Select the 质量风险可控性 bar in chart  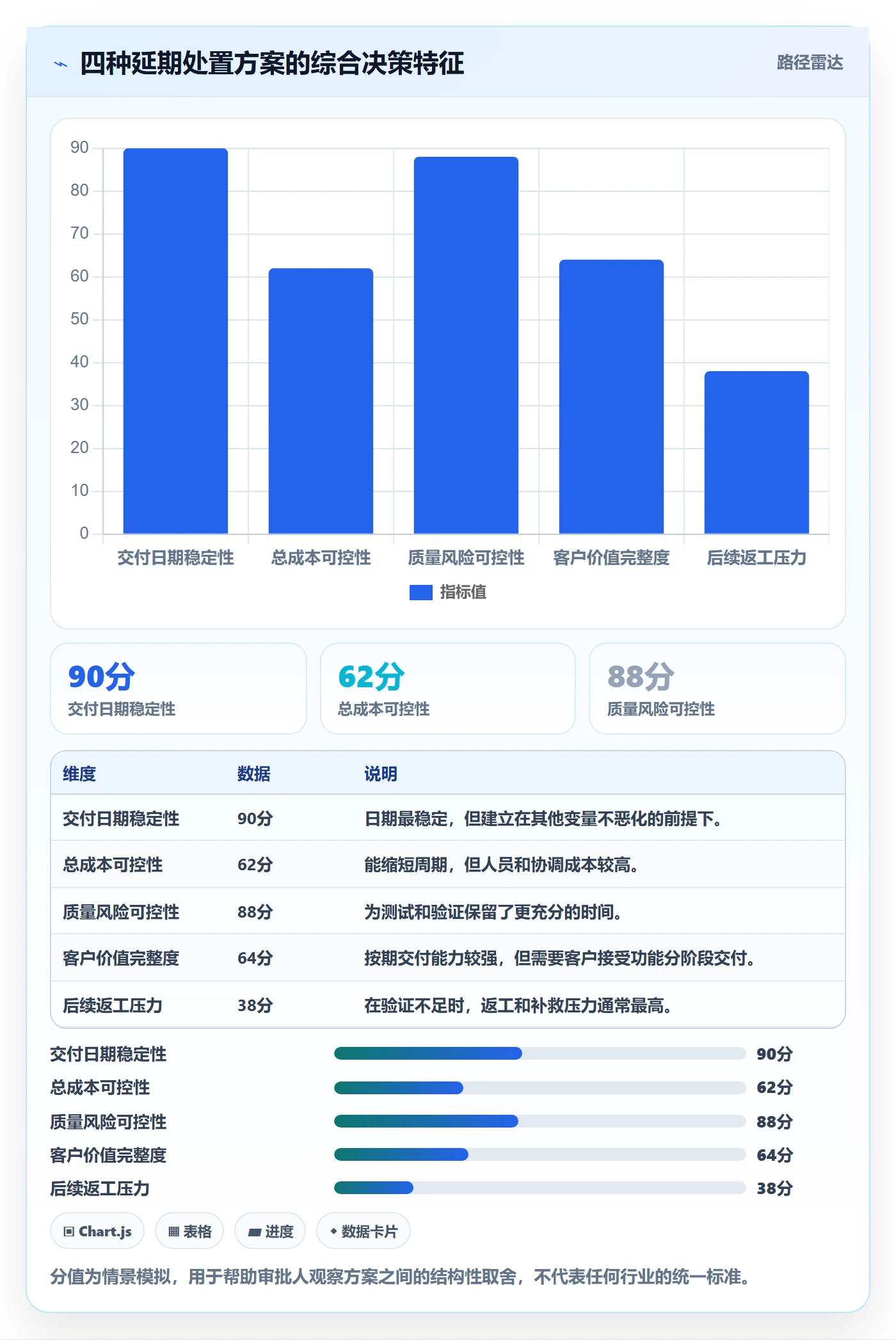click(466, 345)
